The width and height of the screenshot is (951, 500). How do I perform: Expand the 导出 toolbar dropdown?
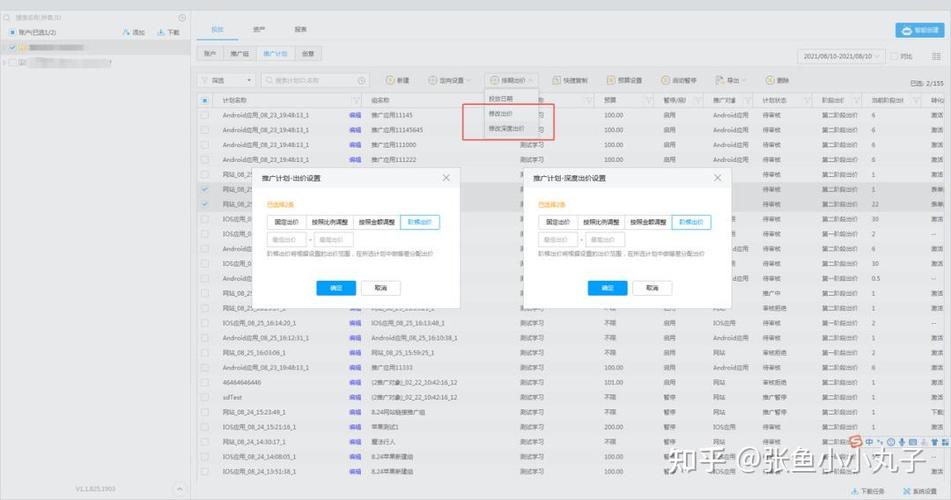coord(731,80)
